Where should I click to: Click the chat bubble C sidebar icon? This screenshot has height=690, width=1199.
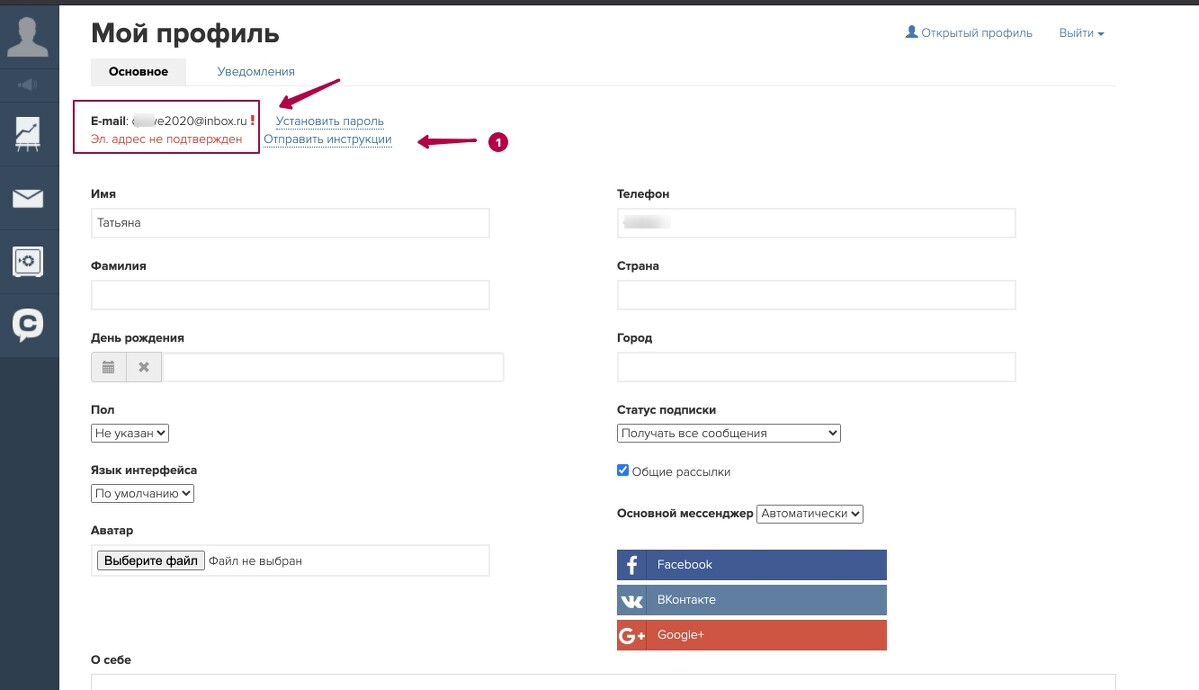[28, 325]
